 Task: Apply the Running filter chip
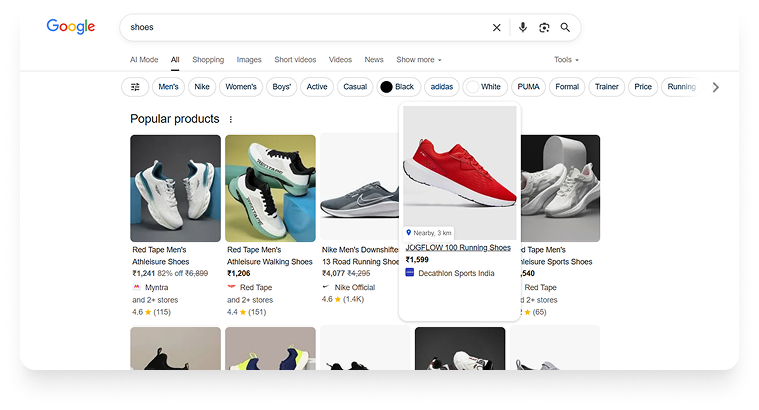[681, 87]
